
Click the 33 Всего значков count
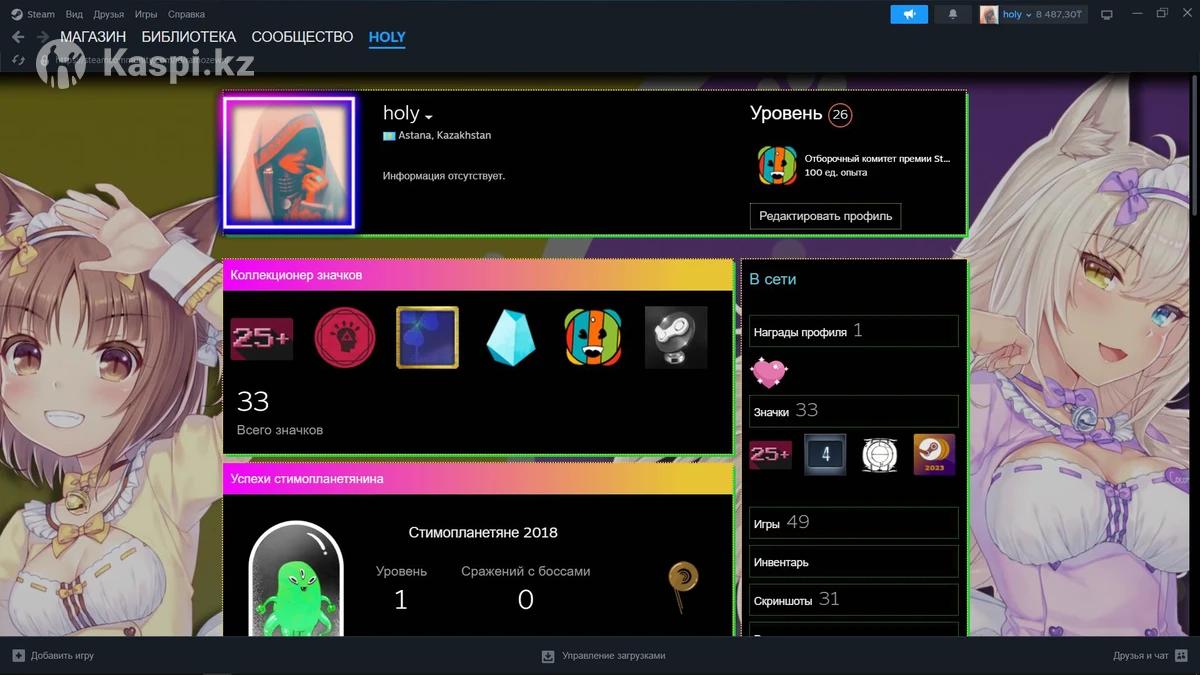point(253,401)
